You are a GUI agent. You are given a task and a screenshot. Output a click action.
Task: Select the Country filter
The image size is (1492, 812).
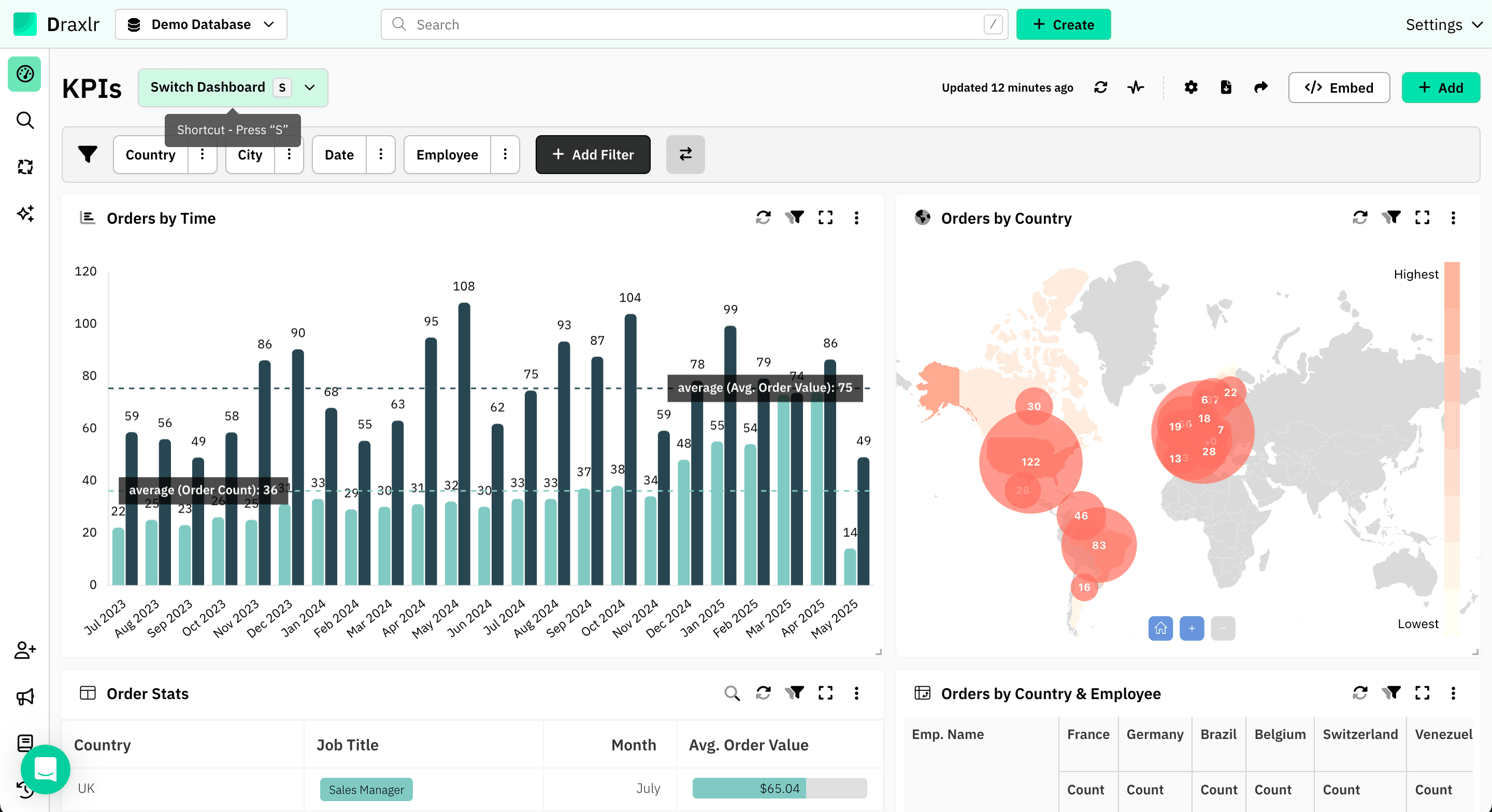pyautogui.click(x=151, y=155)
